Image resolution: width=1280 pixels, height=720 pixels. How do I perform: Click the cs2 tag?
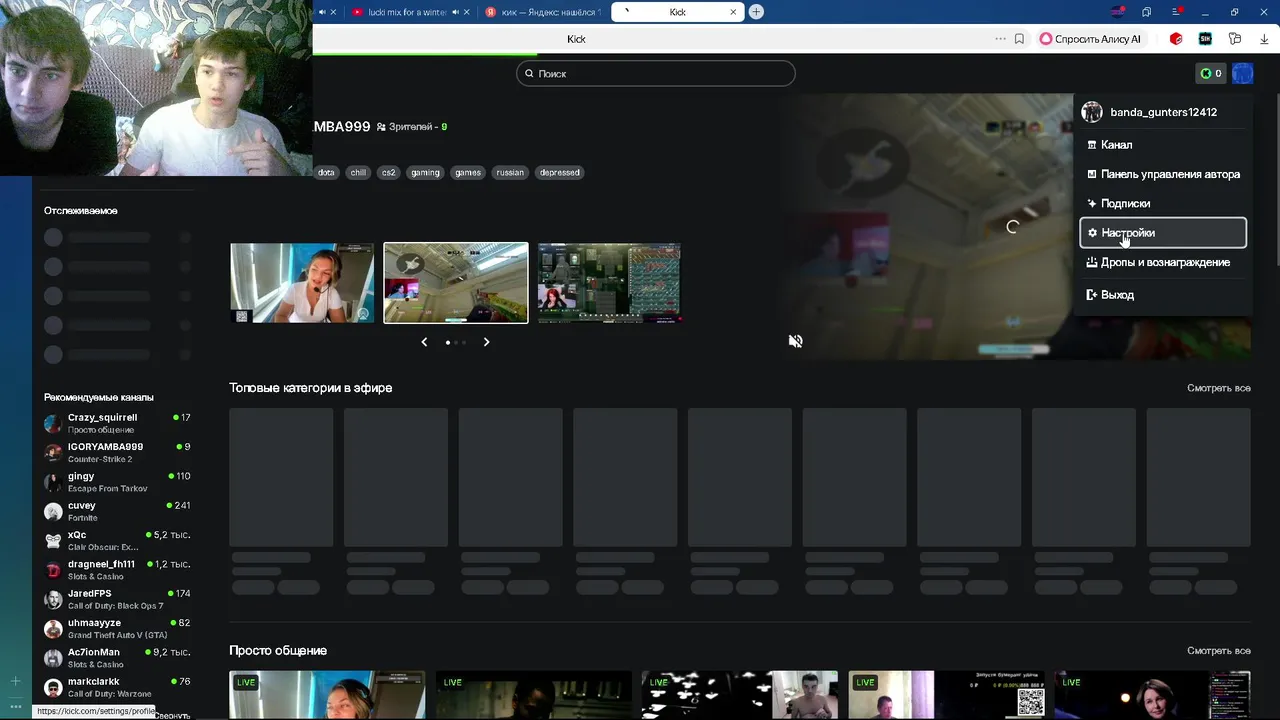pos(388,172)
